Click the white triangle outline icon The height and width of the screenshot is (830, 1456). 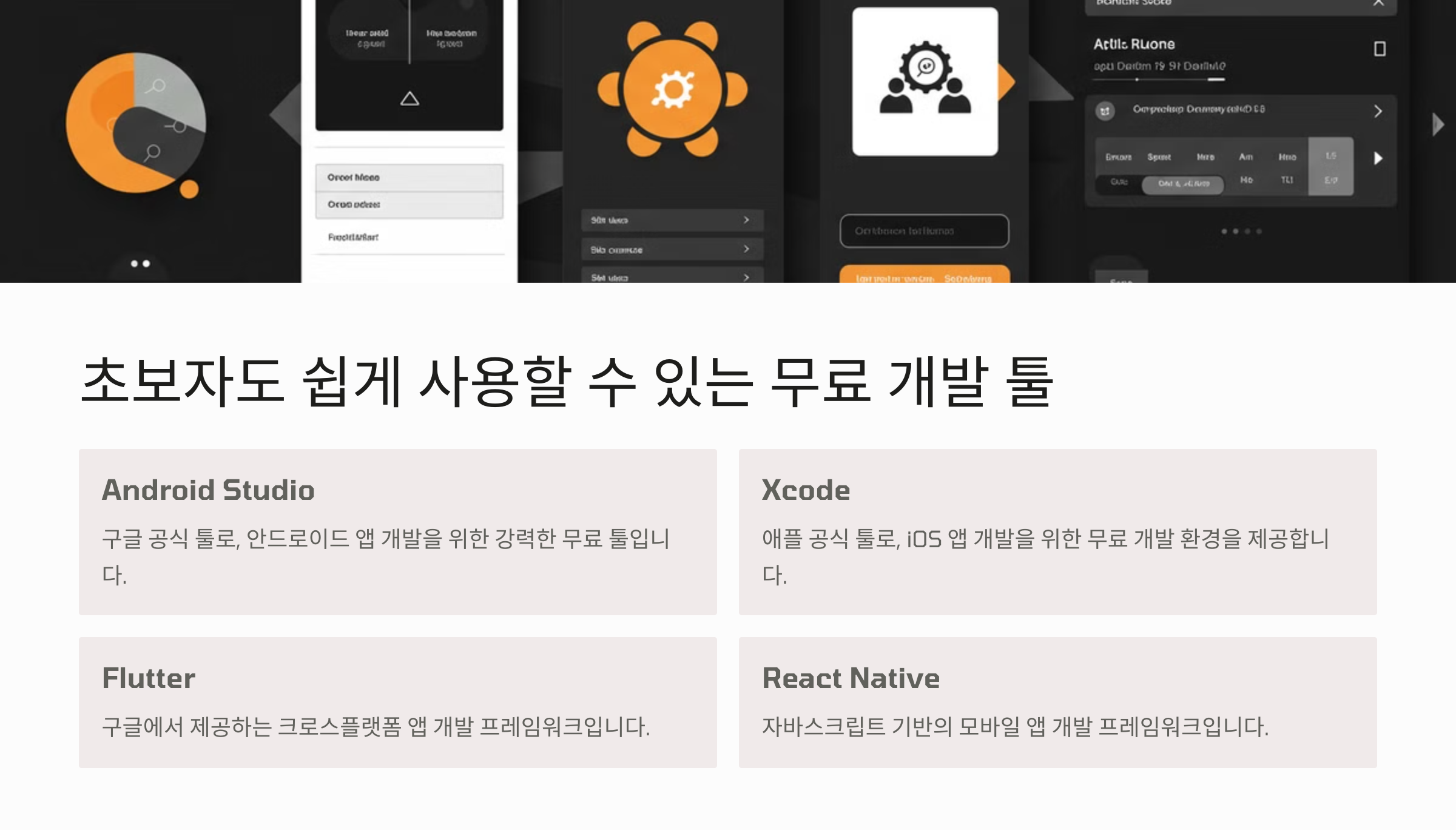point(409,98)
